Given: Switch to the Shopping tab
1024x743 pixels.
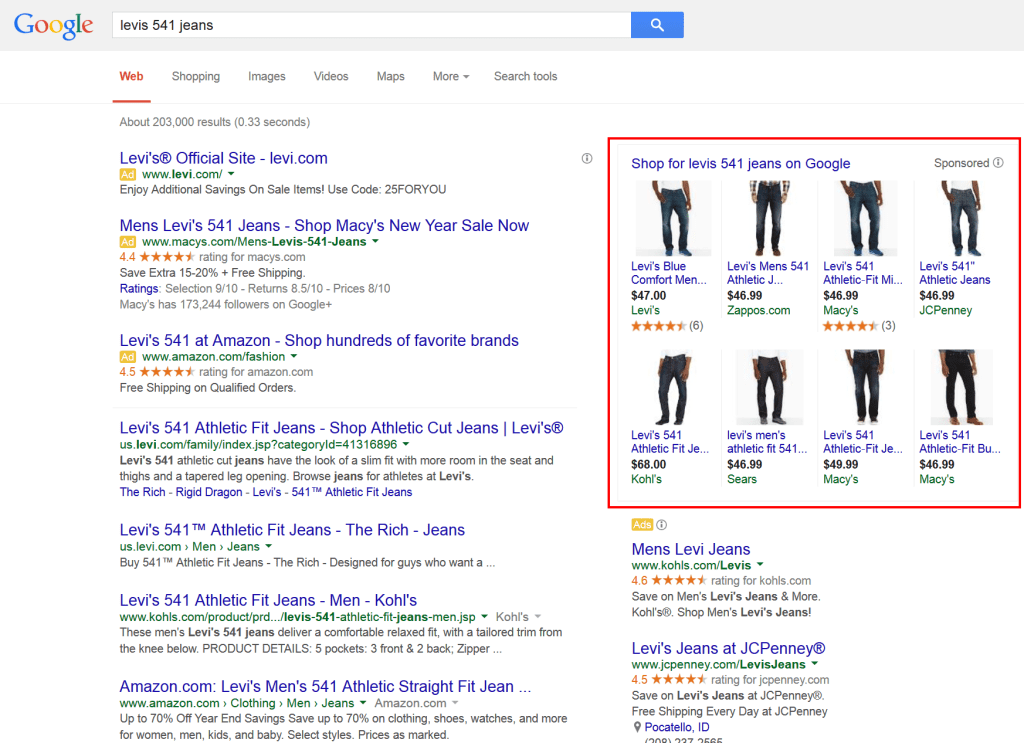Looking at the screenshot, I should [195, 76].
